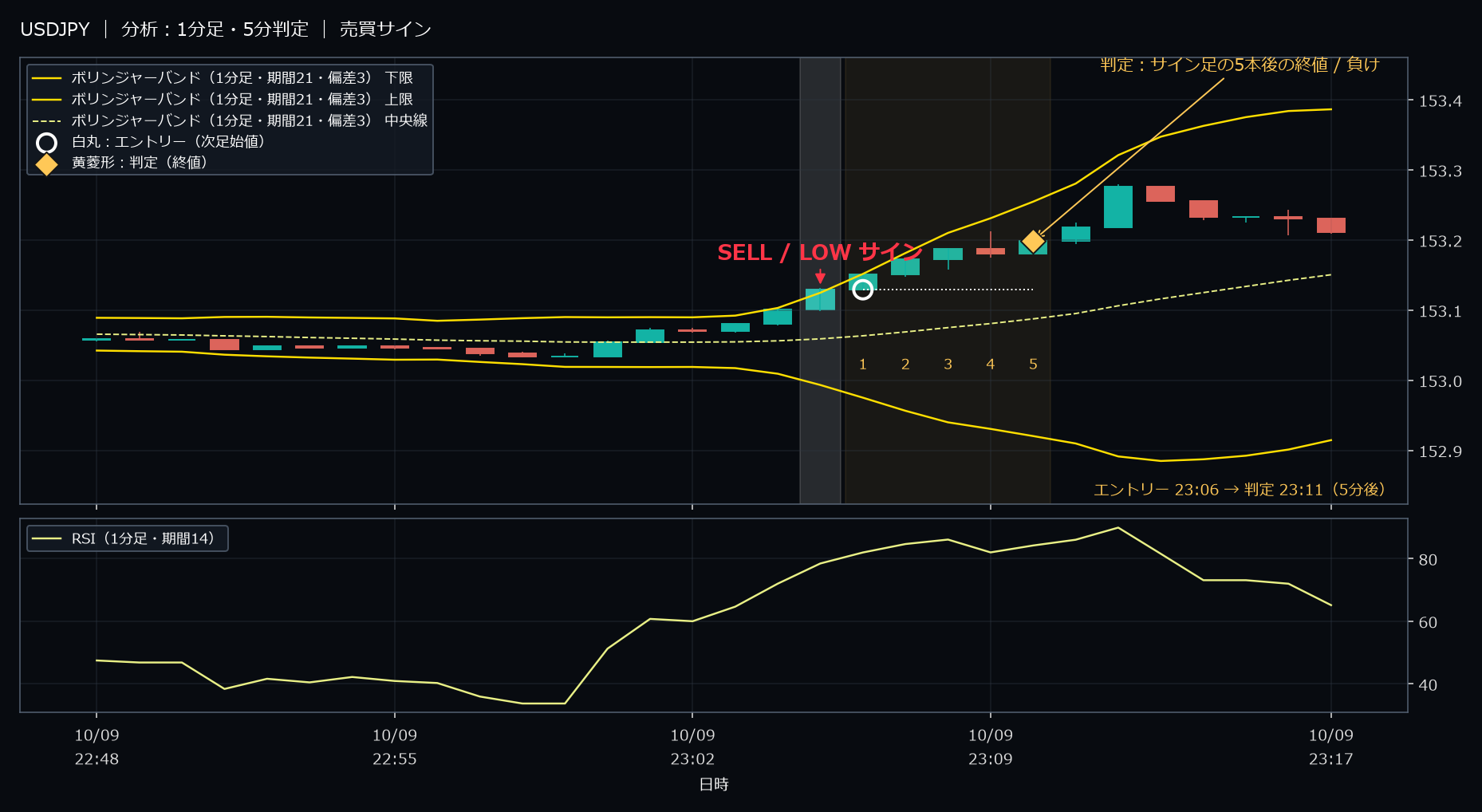The image size is (1482, 812).
Task: Click the green signal candle in the gray shaded band
Action: (820, 299)
